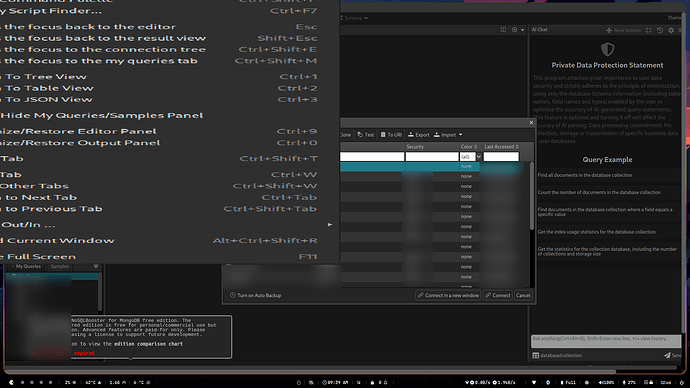Choose the Ctrl+Shift+W Other Tabs item

click(x=169, y=186)
